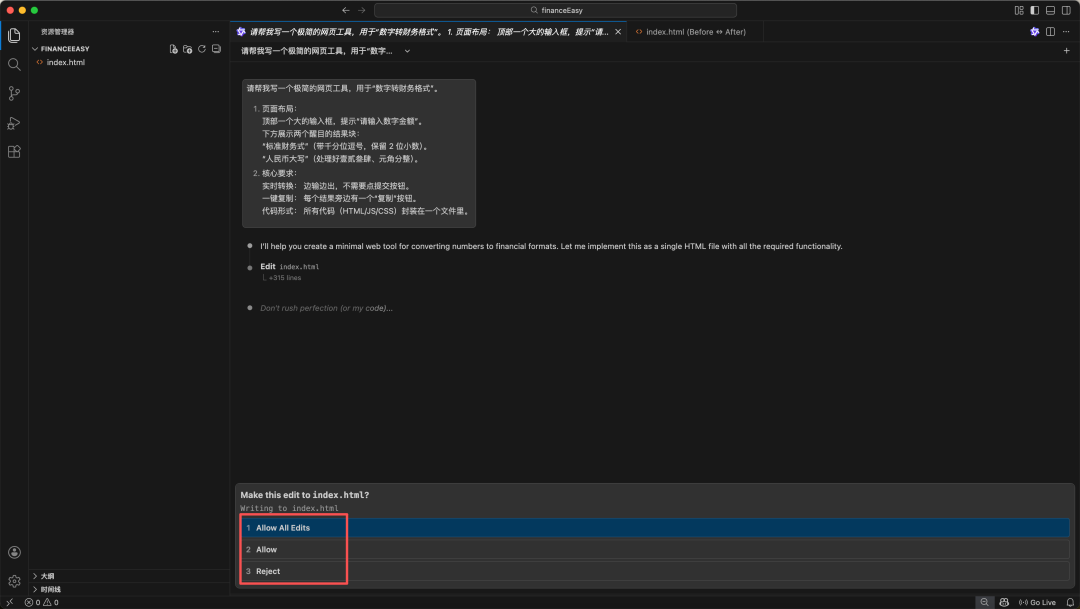
Task: Toggle the secondary sidebar layout button
Action: pos(1063,10)
